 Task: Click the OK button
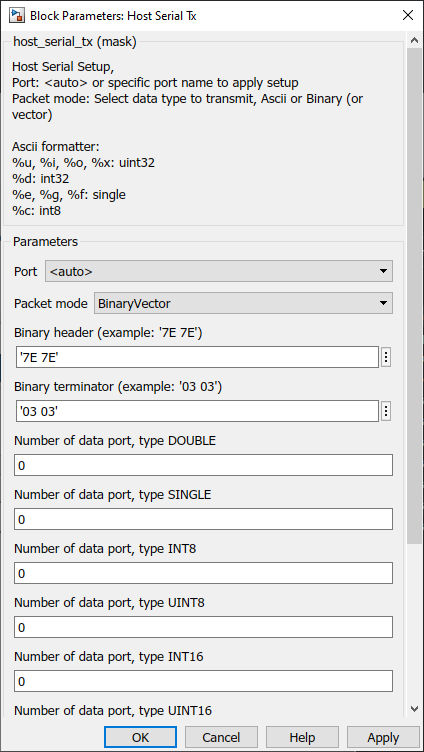tap(140, 738)
